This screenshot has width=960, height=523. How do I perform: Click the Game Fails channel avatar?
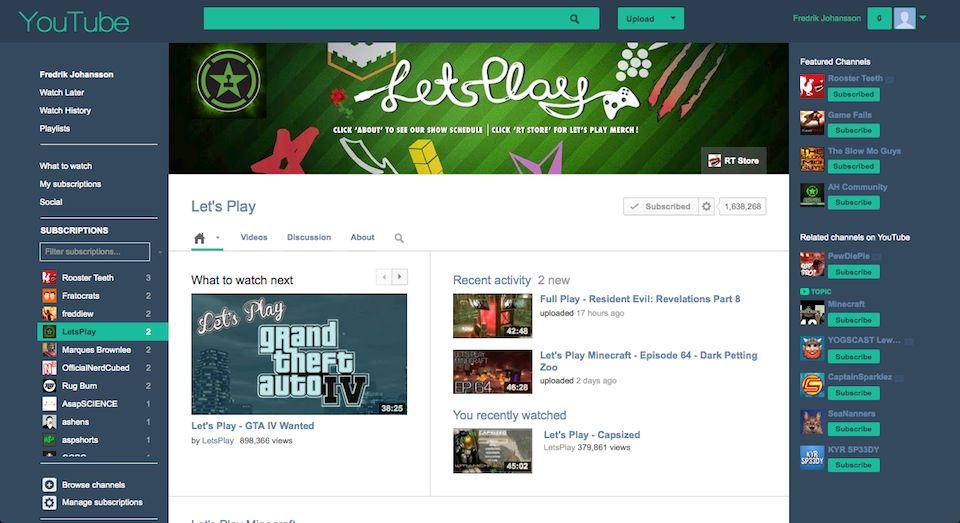812,122
